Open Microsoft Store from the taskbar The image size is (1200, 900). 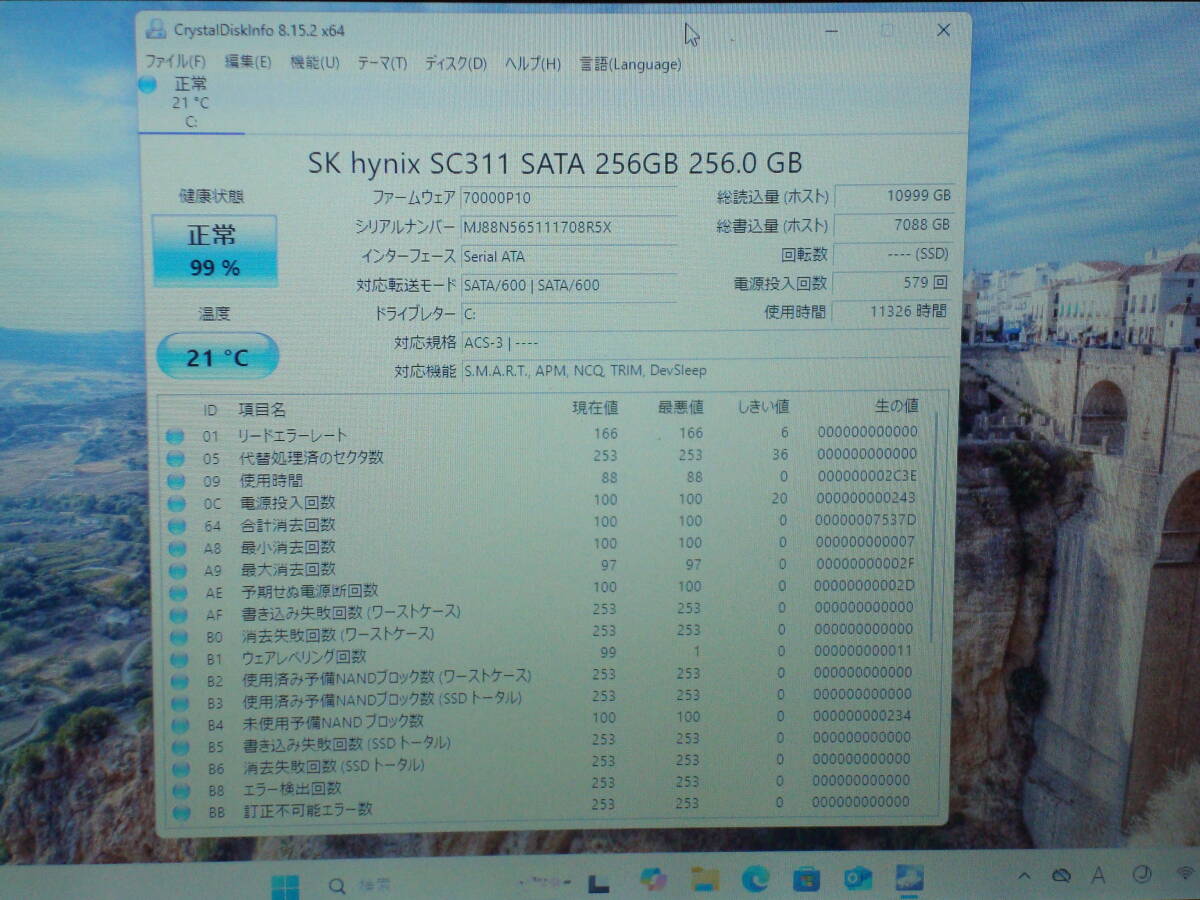tap(806, 880)
